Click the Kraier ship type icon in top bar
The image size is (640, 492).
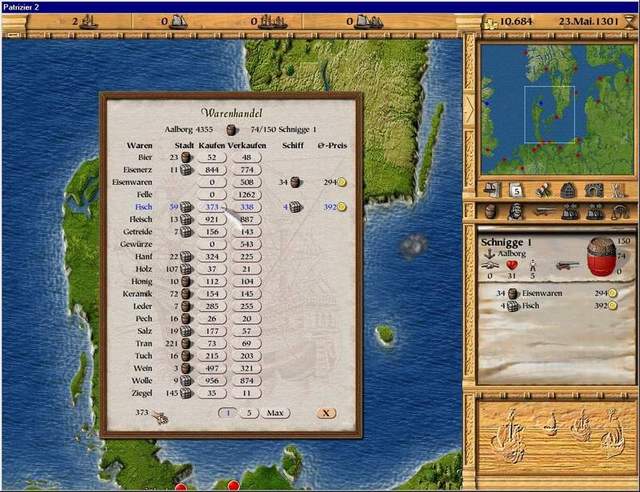click(178, 21)
